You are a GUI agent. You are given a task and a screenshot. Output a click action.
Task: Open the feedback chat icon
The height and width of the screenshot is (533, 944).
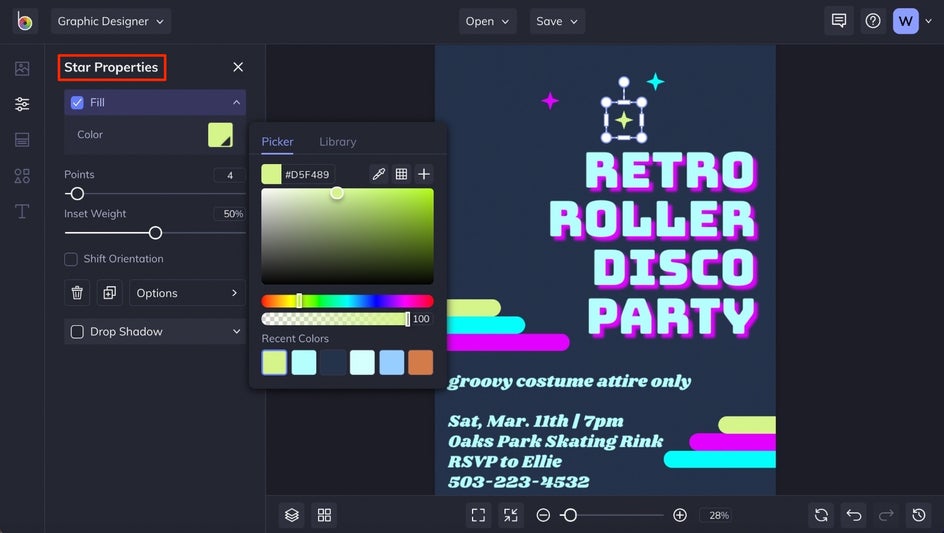[x=839, y=21]
